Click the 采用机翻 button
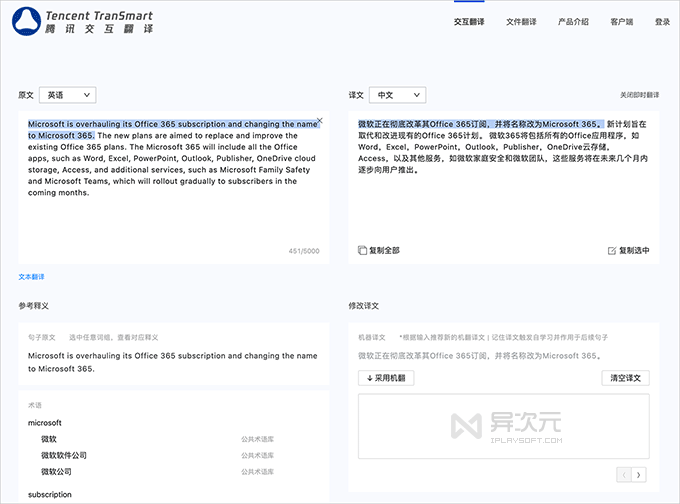The width and height of the screenshot is (680, 504). (x=386, y=378)
